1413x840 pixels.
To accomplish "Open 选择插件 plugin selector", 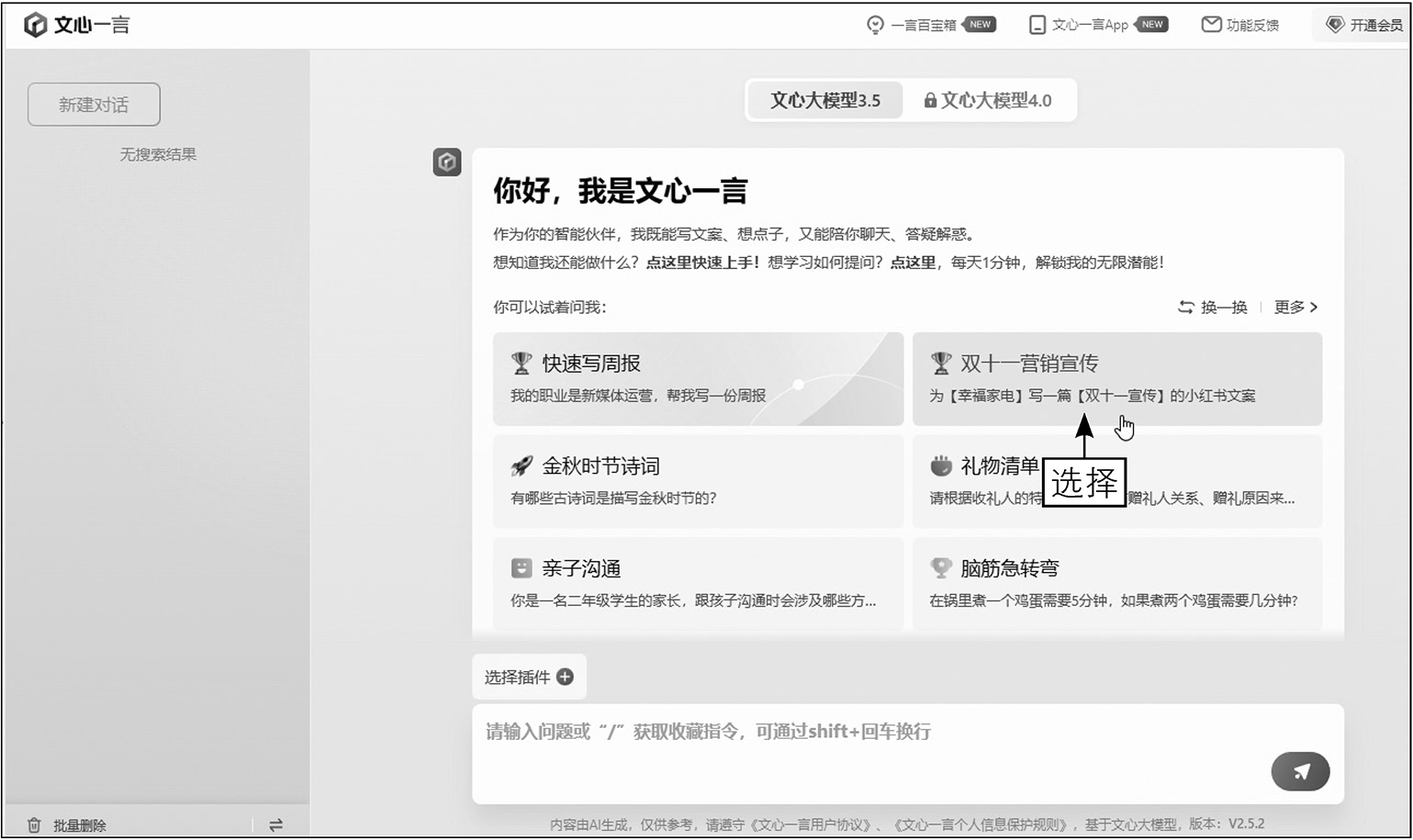I will click(529, 678).
